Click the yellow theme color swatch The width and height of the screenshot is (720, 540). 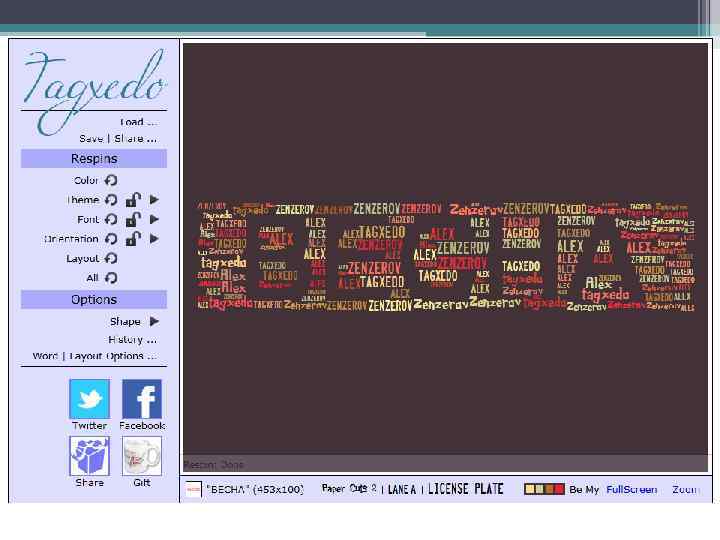pyautogui.click(x=529, y=489)
